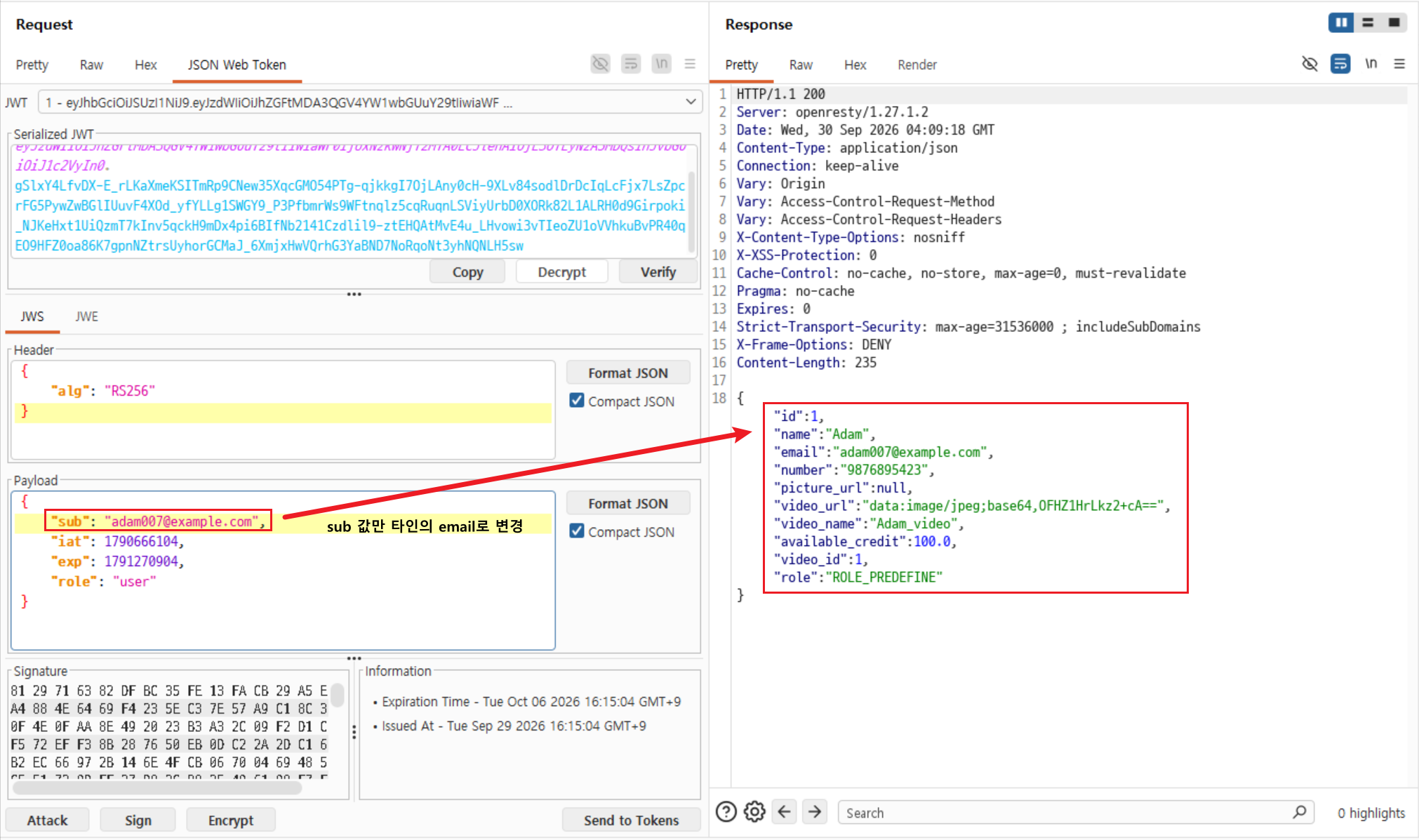Click Send to Tokens button

click(x=632, y=820)
